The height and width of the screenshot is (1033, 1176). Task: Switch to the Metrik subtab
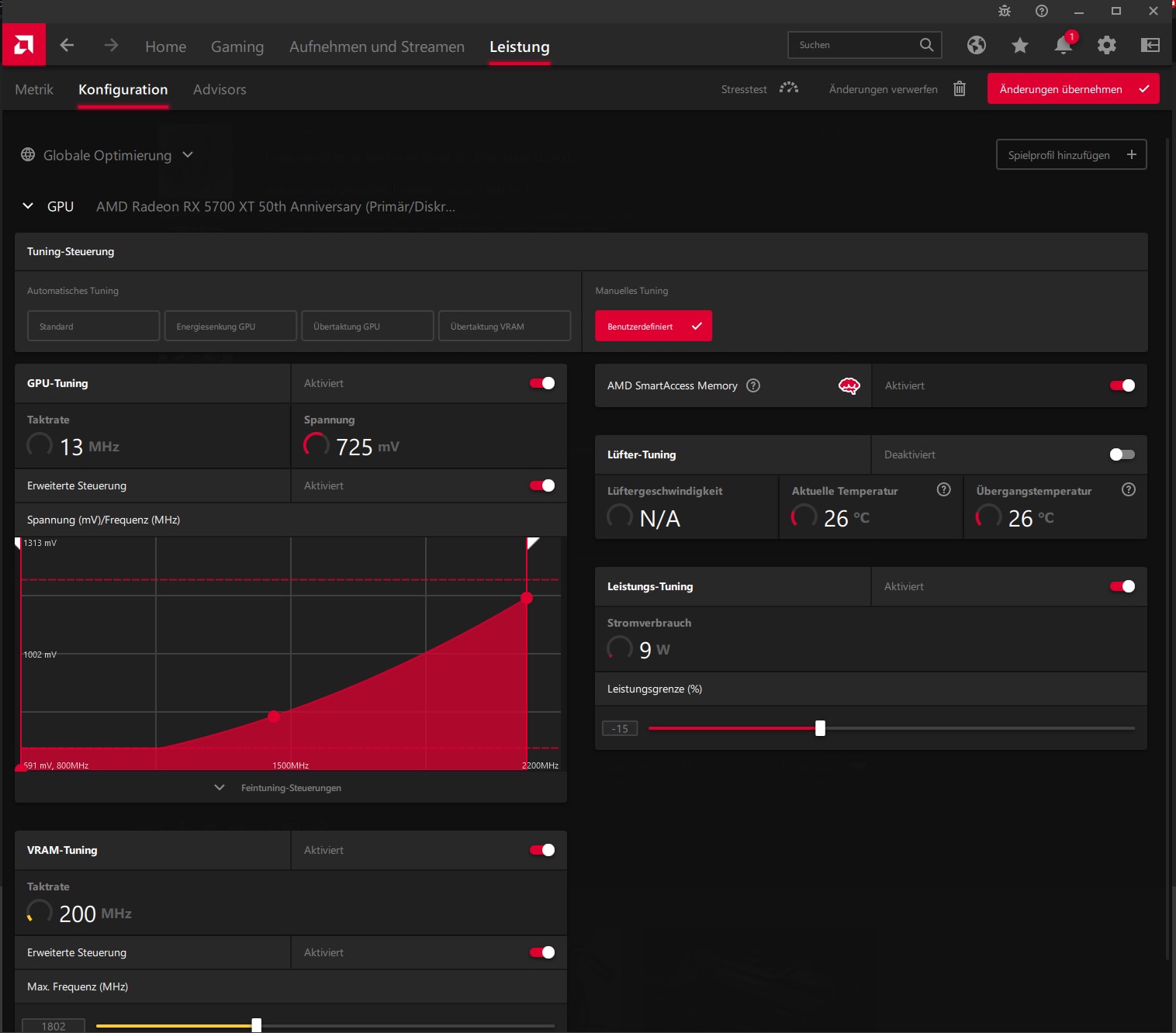(34, 89)
